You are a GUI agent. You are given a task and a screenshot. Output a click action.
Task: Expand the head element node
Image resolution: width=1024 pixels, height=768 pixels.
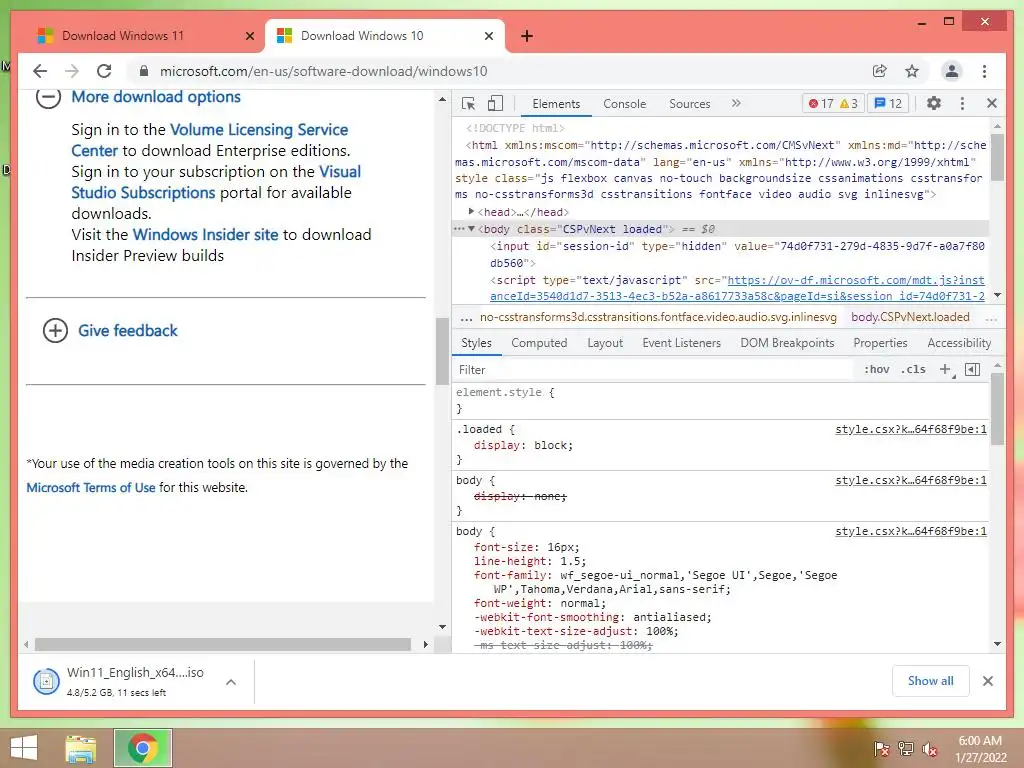[472, 212]
